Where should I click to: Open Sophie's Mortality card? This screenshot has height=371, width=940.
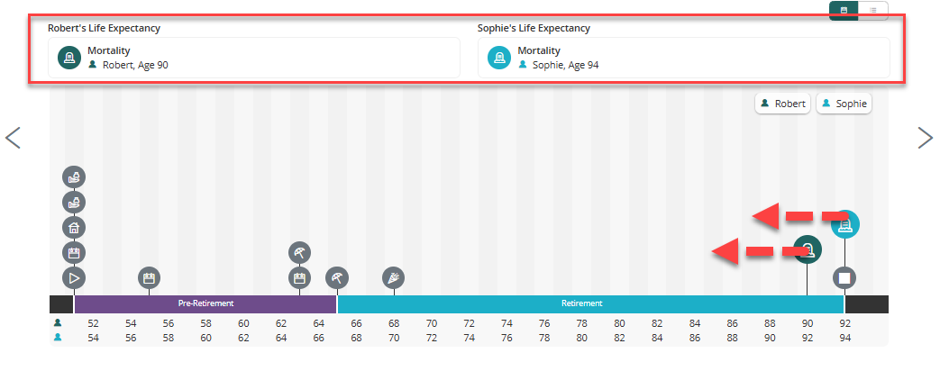click(x=684, y=58)
